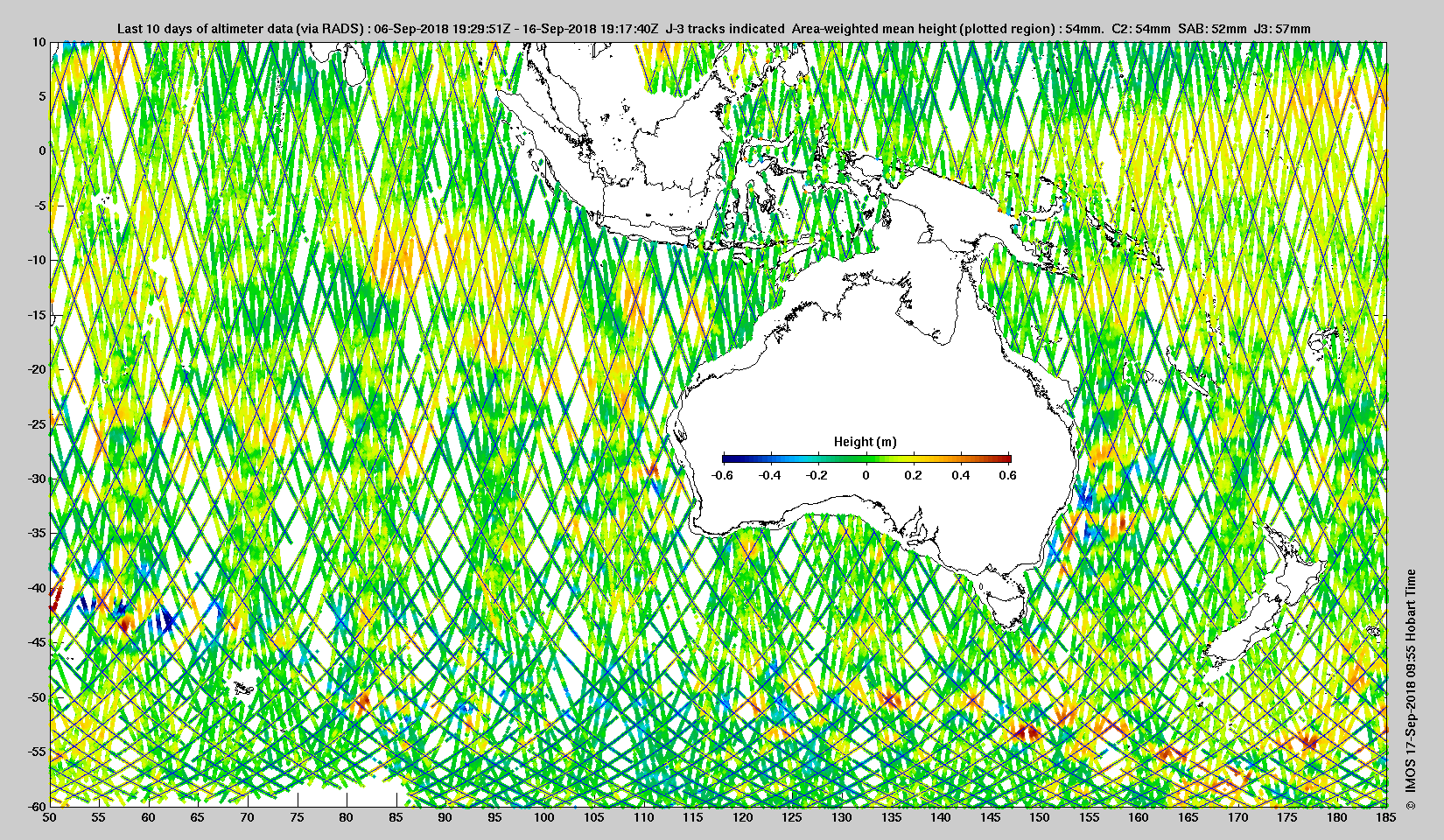Click longitude axis label '105'
The width and height of the screenshot is (1444, 840).
[x=594, y=817]
